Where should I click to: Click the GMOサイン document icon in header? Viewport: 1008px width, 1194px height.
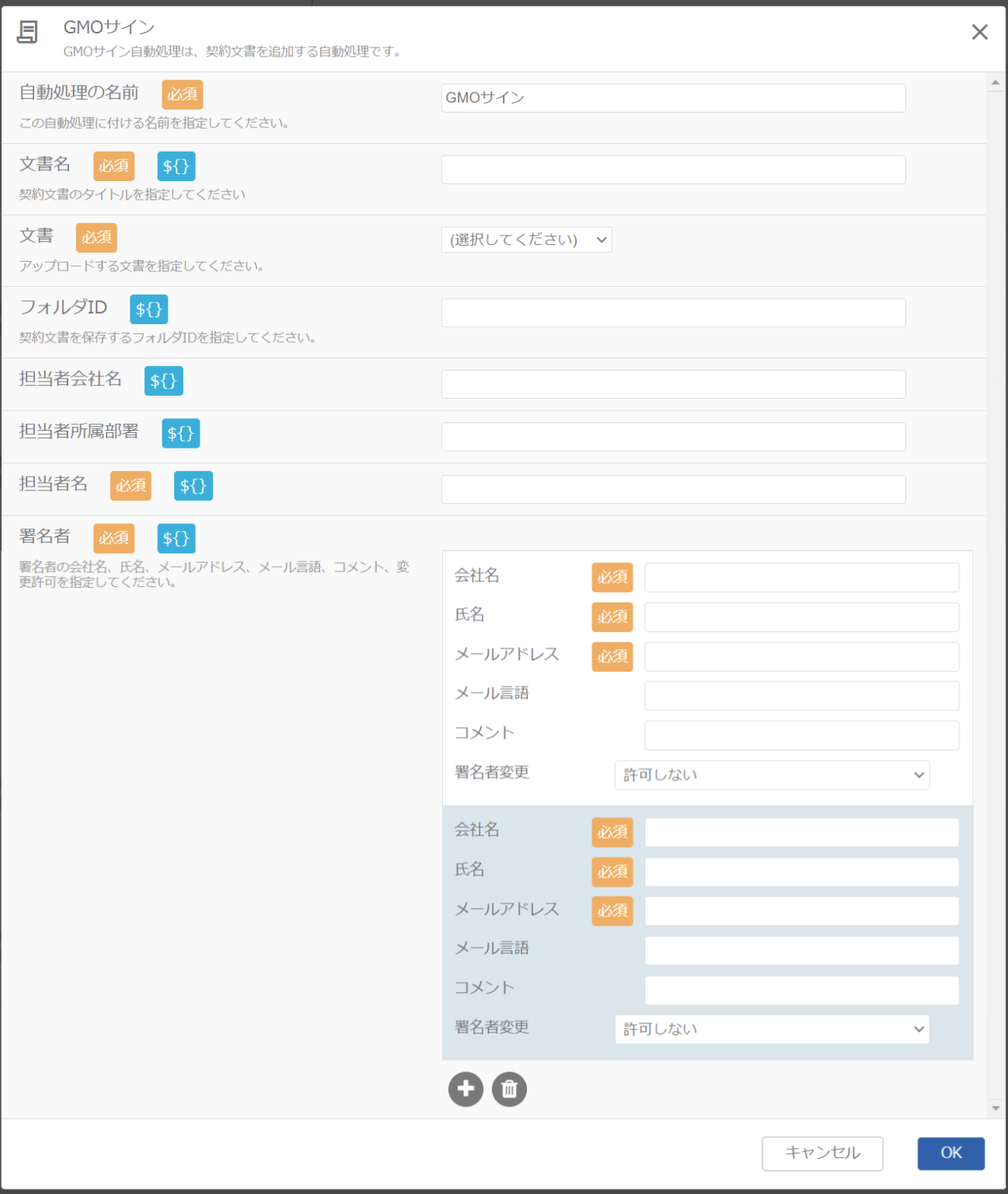coord(27,32)
